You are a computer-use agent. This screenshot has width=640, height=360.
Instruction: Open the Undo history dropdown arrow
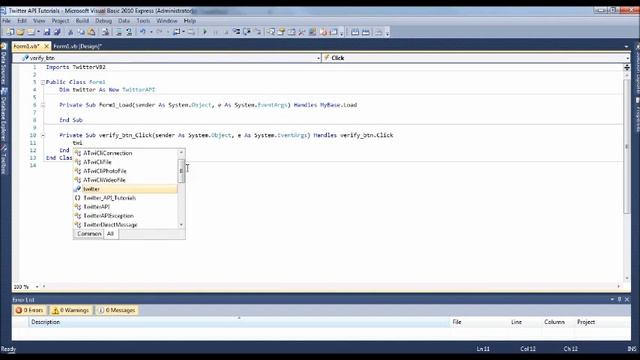[x=151, y=32]
